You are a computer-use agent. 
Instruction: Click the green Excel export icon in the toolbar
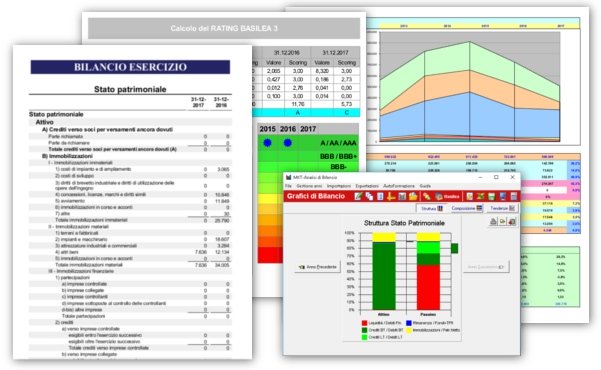pyautogui.click(x=480, y=197)
